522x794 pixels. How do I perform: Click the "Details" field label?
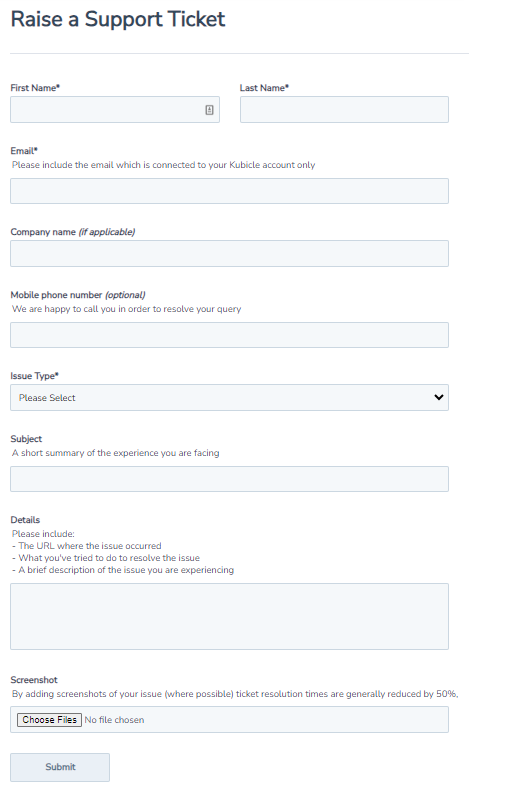point(25,520)
